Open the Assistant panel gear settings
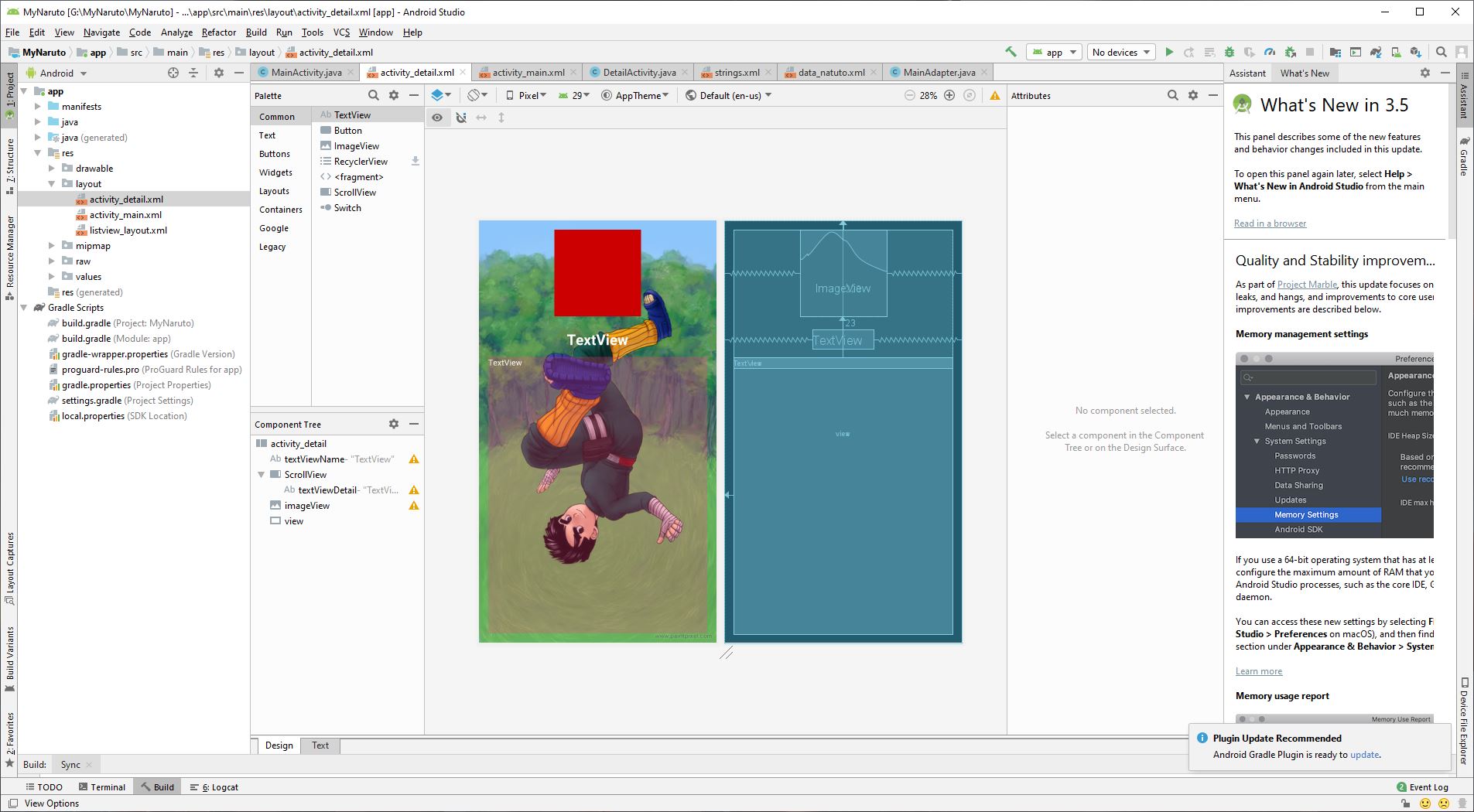This screenshot has height=812, width=1474. [1425, 73]
